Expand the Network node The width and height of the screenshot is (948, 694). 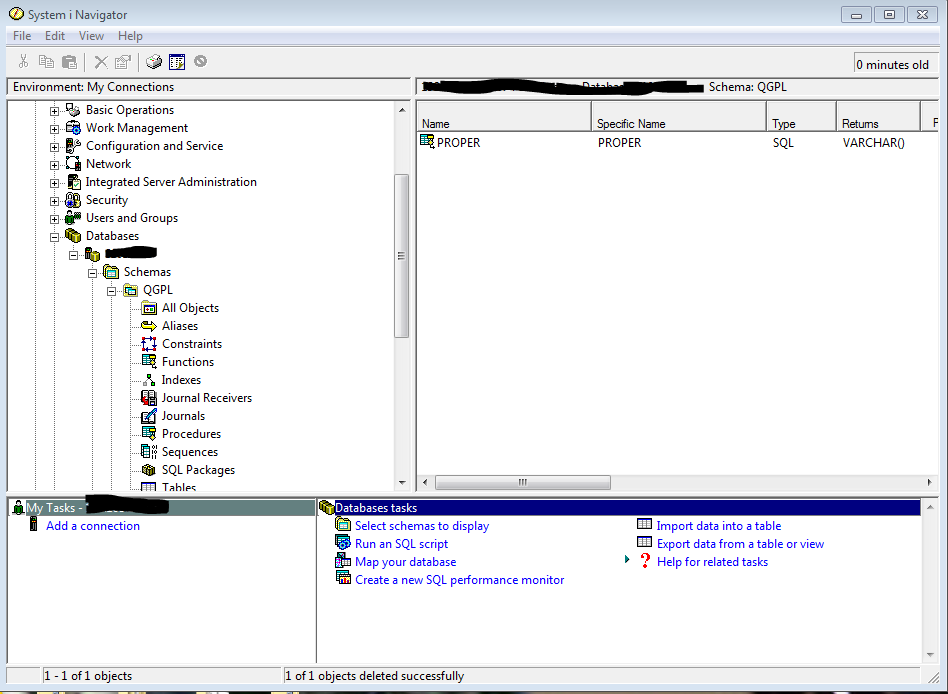click(x=54, y=165)
